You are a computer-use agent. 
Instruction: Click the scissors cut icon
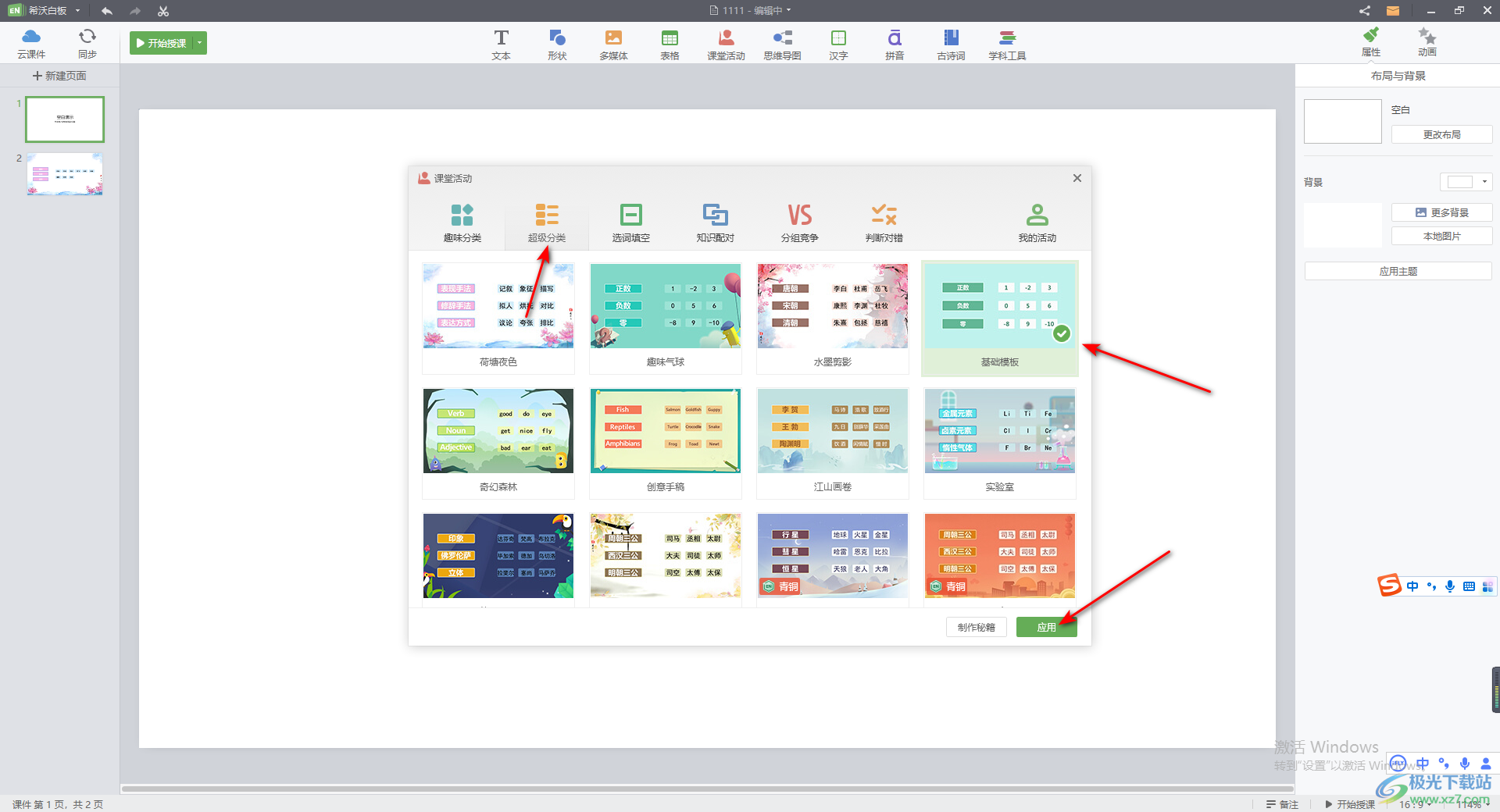162,11
